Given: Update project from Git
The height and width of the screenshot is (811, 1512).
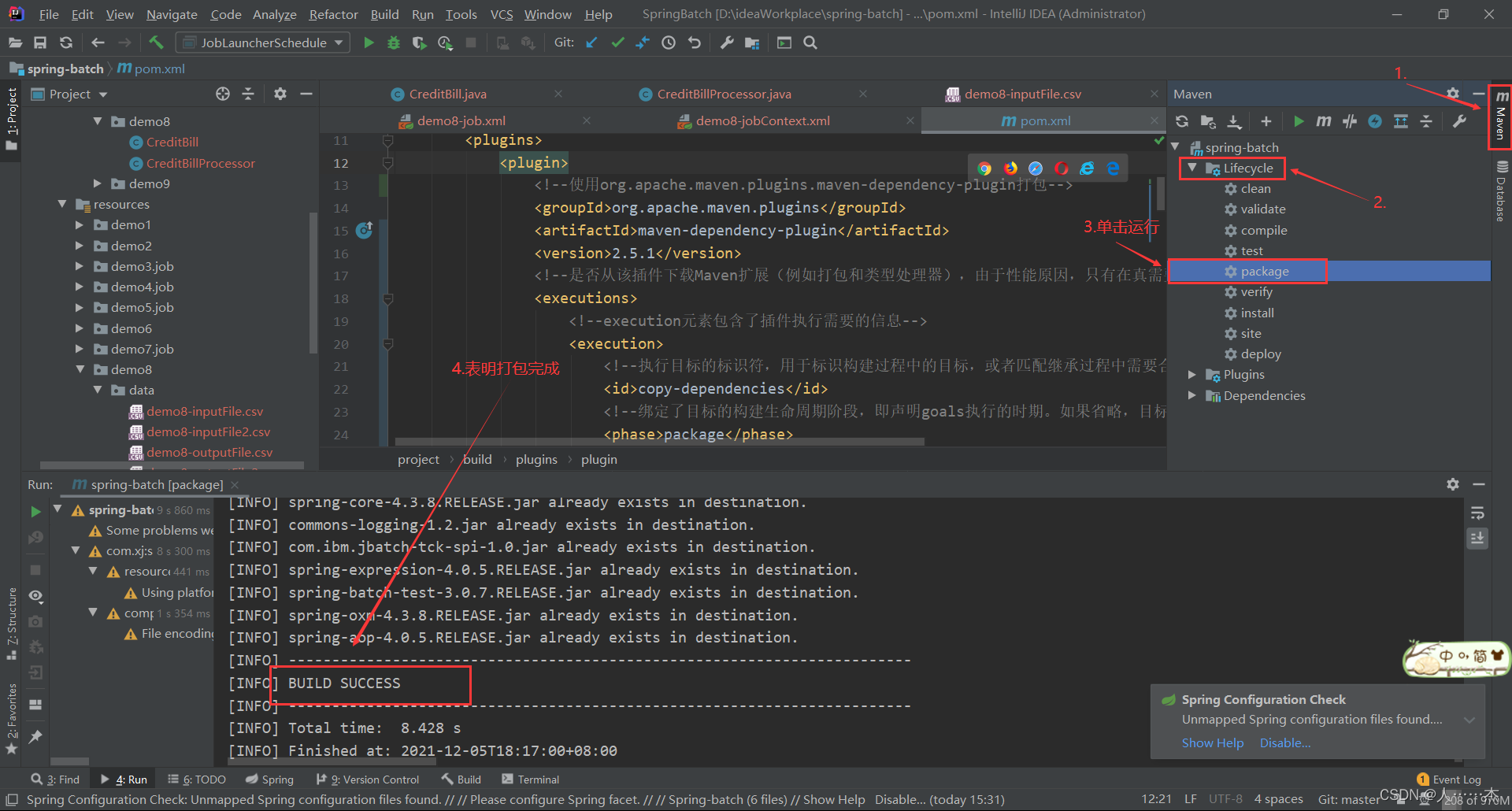Looking at the screenshot, I should coord(591,43).
